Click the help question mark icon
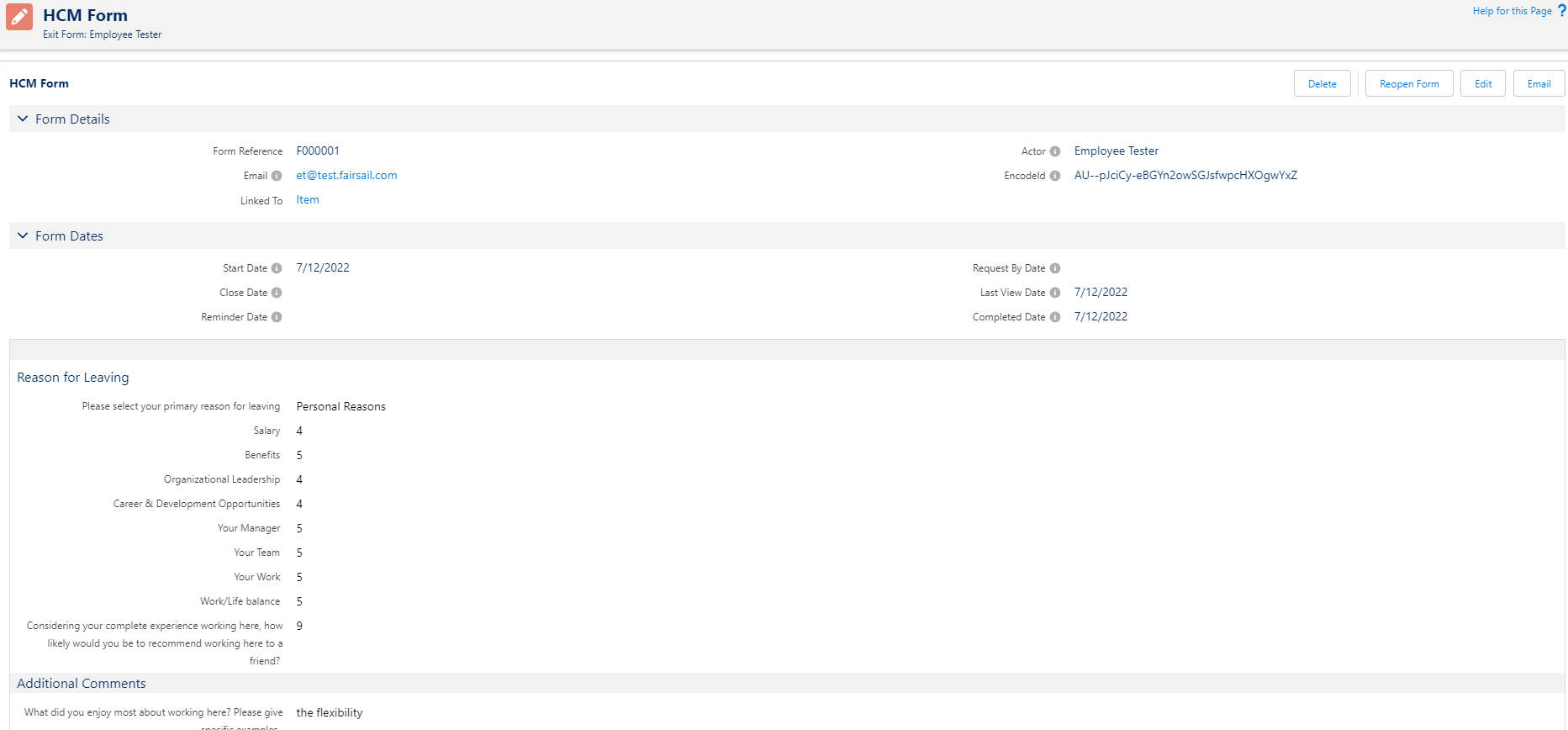 (x=1562, y=11)
